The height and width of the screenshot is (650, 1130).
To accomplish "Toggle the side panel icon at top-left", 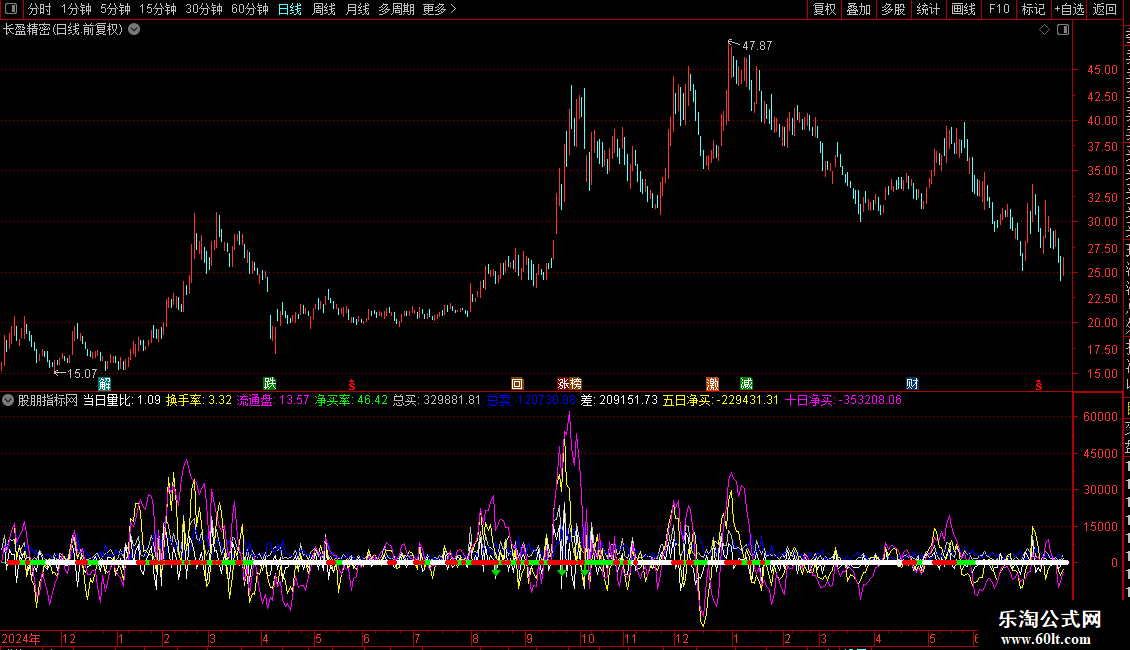I will (x=11, y=9).
